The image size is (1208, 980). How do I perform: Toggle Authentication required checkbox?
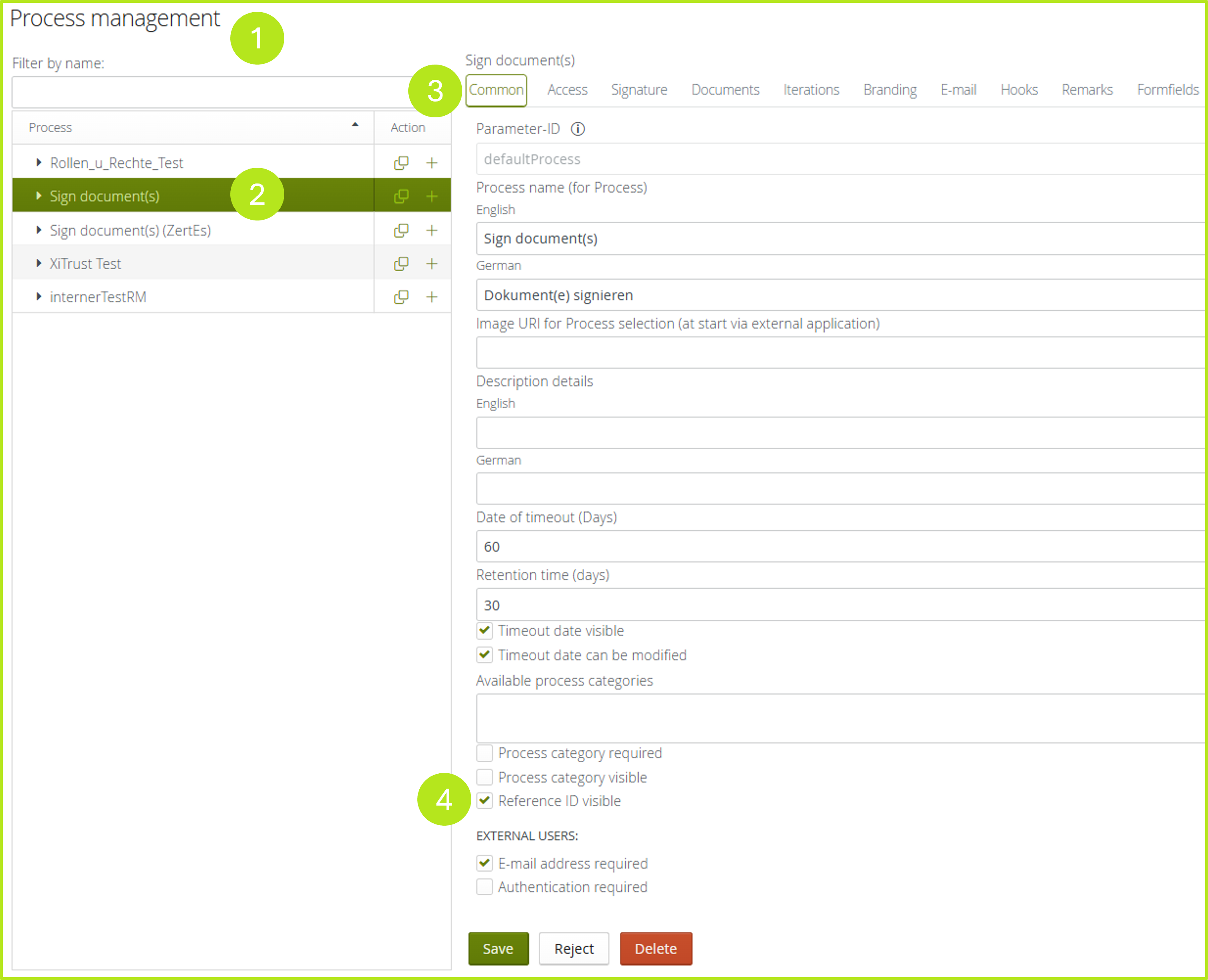(x=484, y=887)
